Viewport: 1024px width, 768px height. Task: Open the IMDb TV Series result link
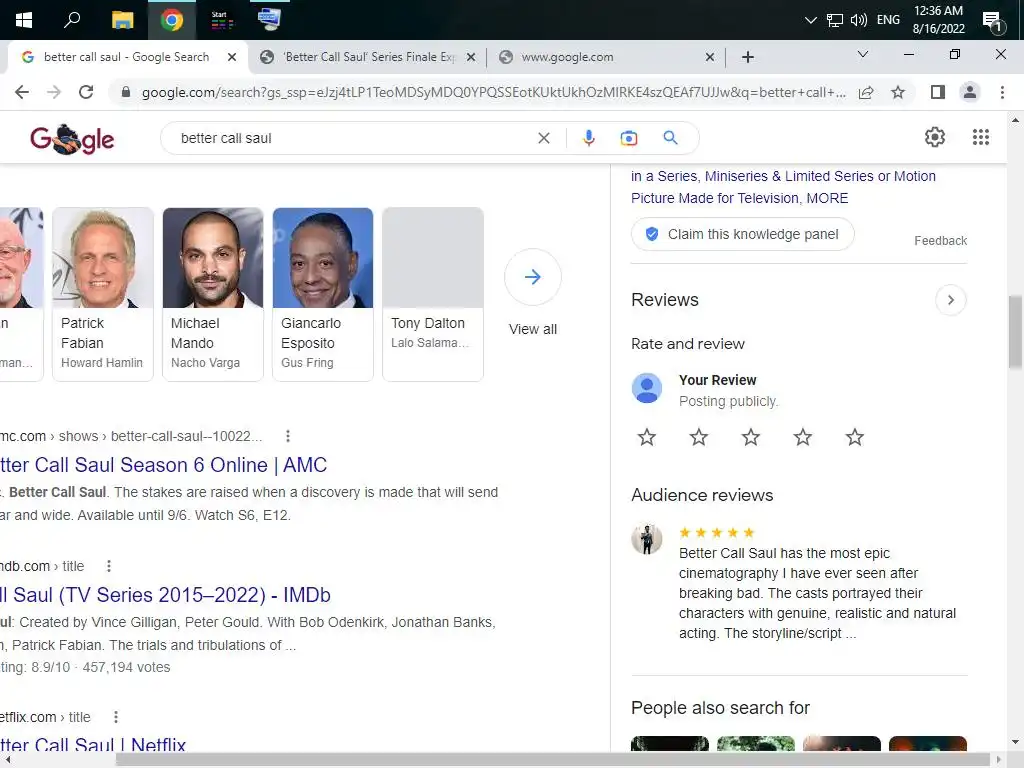click(165, 595)
